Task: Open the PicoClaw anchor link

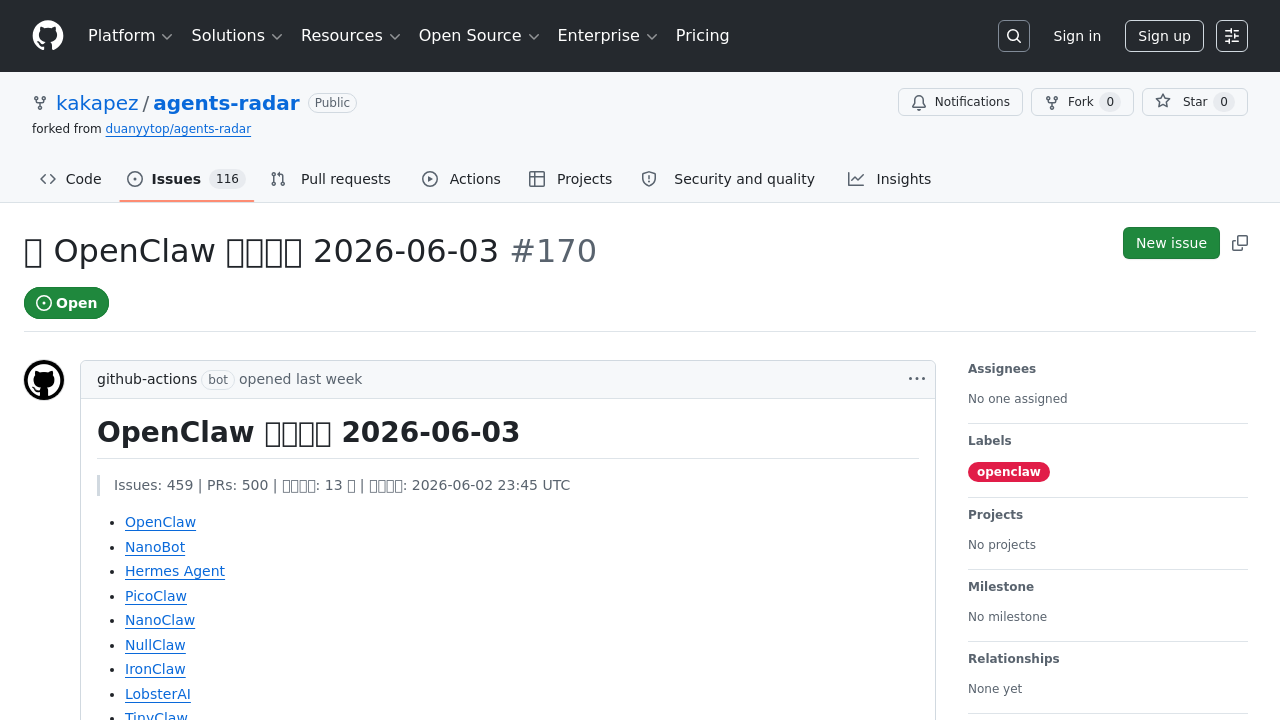Action: pyautogui.click(x=156, y=596)
